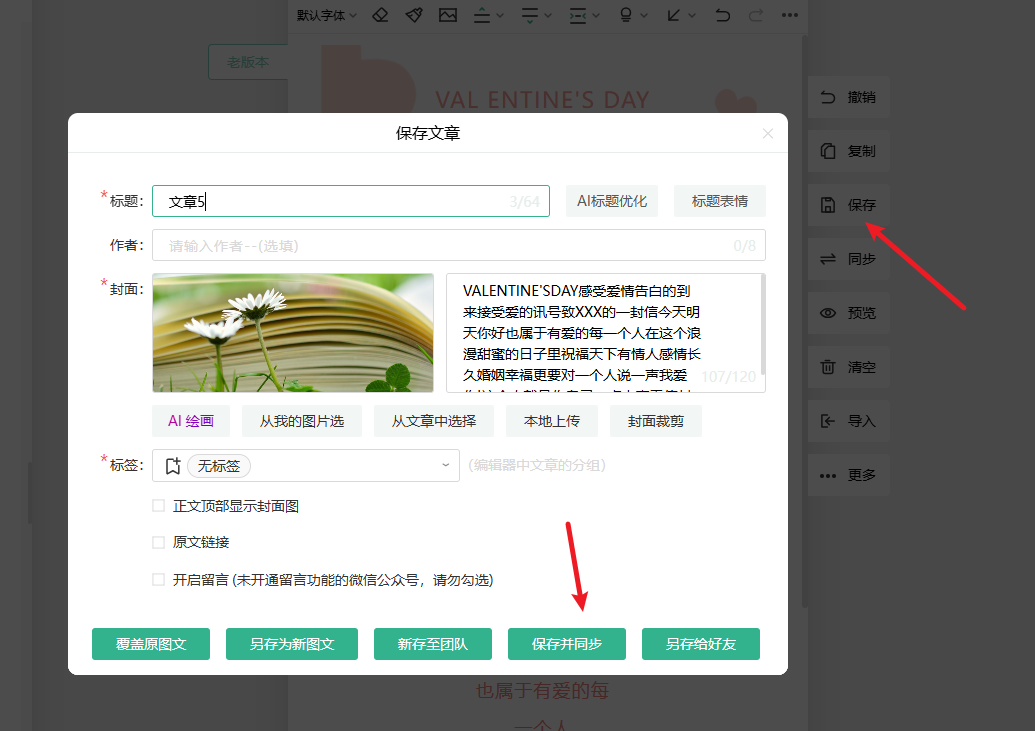The height and width of the screenshot is (731, 1035).
Task: Close the 保存文章 dialog with X
Action: click(768, 133)
